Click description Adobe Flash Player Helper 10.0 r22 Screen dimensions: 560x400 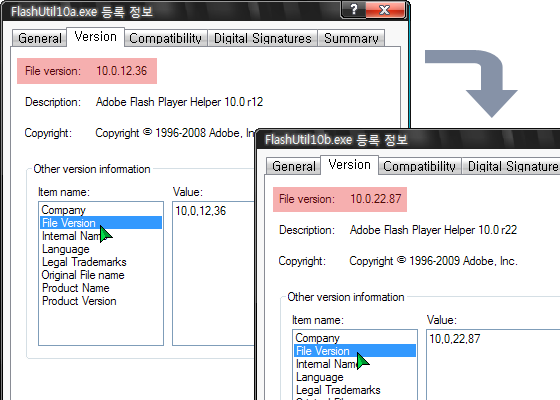(x=433, y=230)
